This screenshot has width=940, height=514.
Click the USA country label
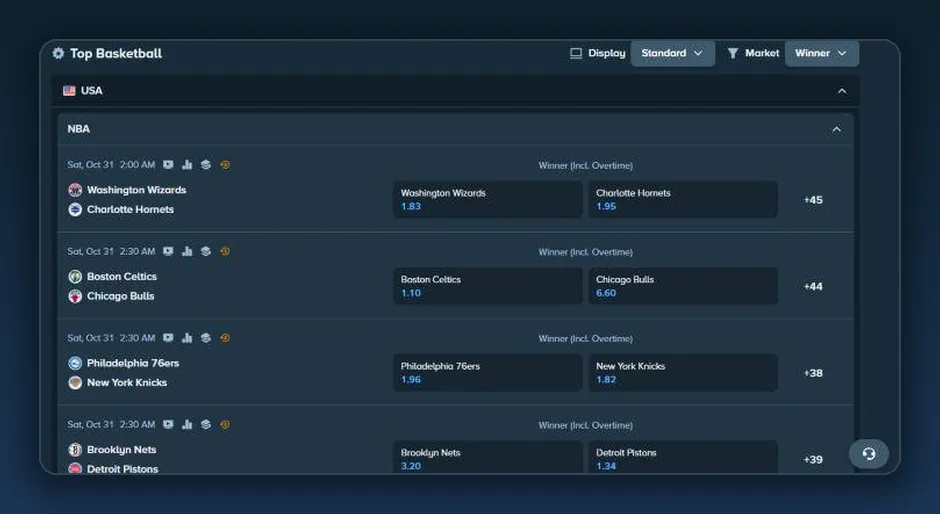tap(92, 91)
